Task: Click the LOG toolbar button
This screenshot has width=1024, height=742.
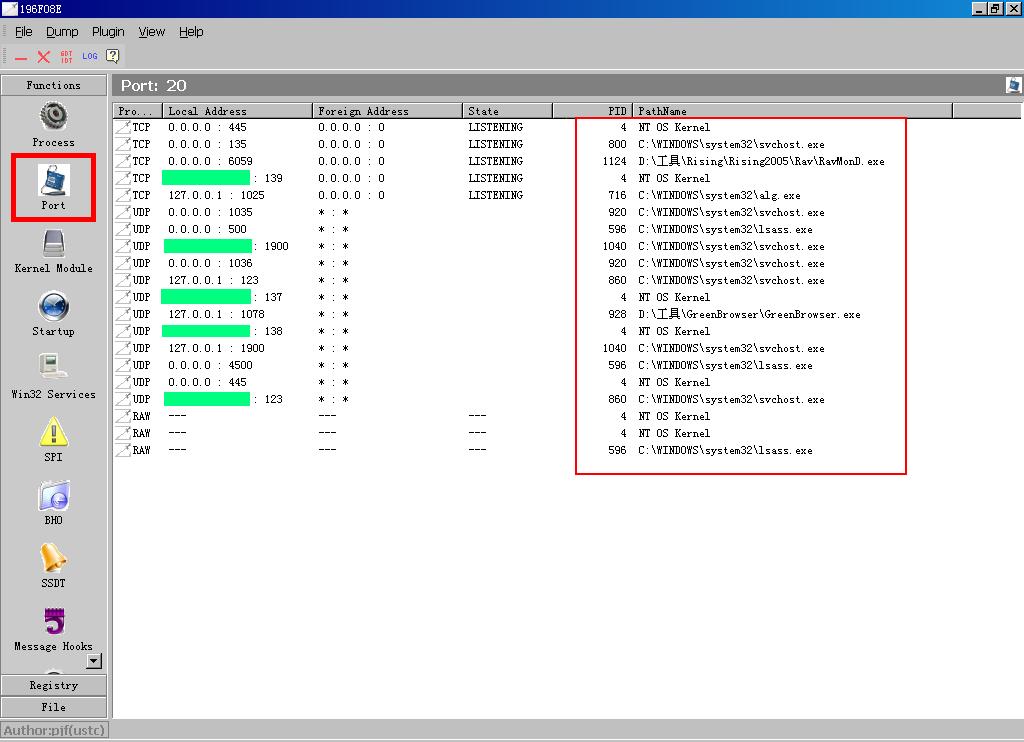Action: [x=90, y=57]
